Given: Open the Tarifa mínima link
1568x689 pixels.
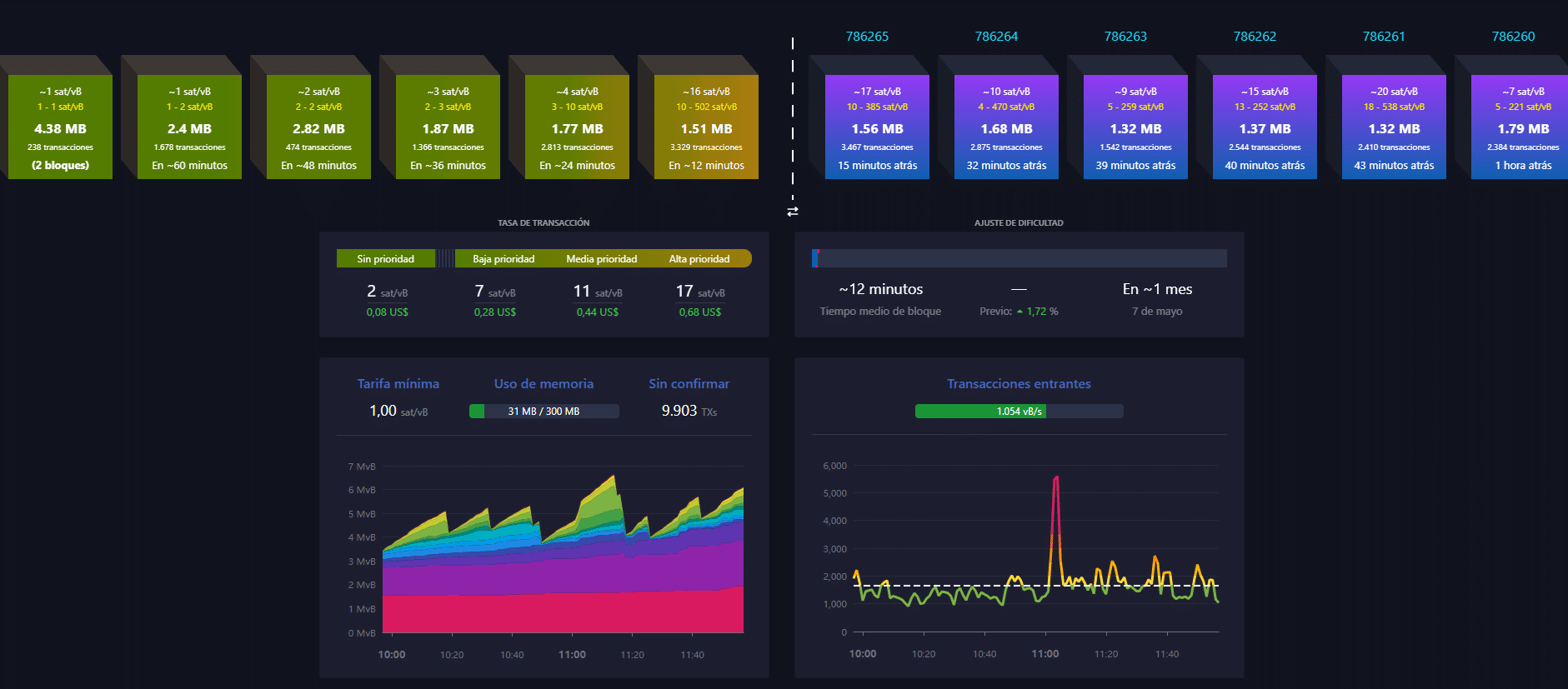Looking at the screenshot, I should pyautogui.click(x=398, y=384).
